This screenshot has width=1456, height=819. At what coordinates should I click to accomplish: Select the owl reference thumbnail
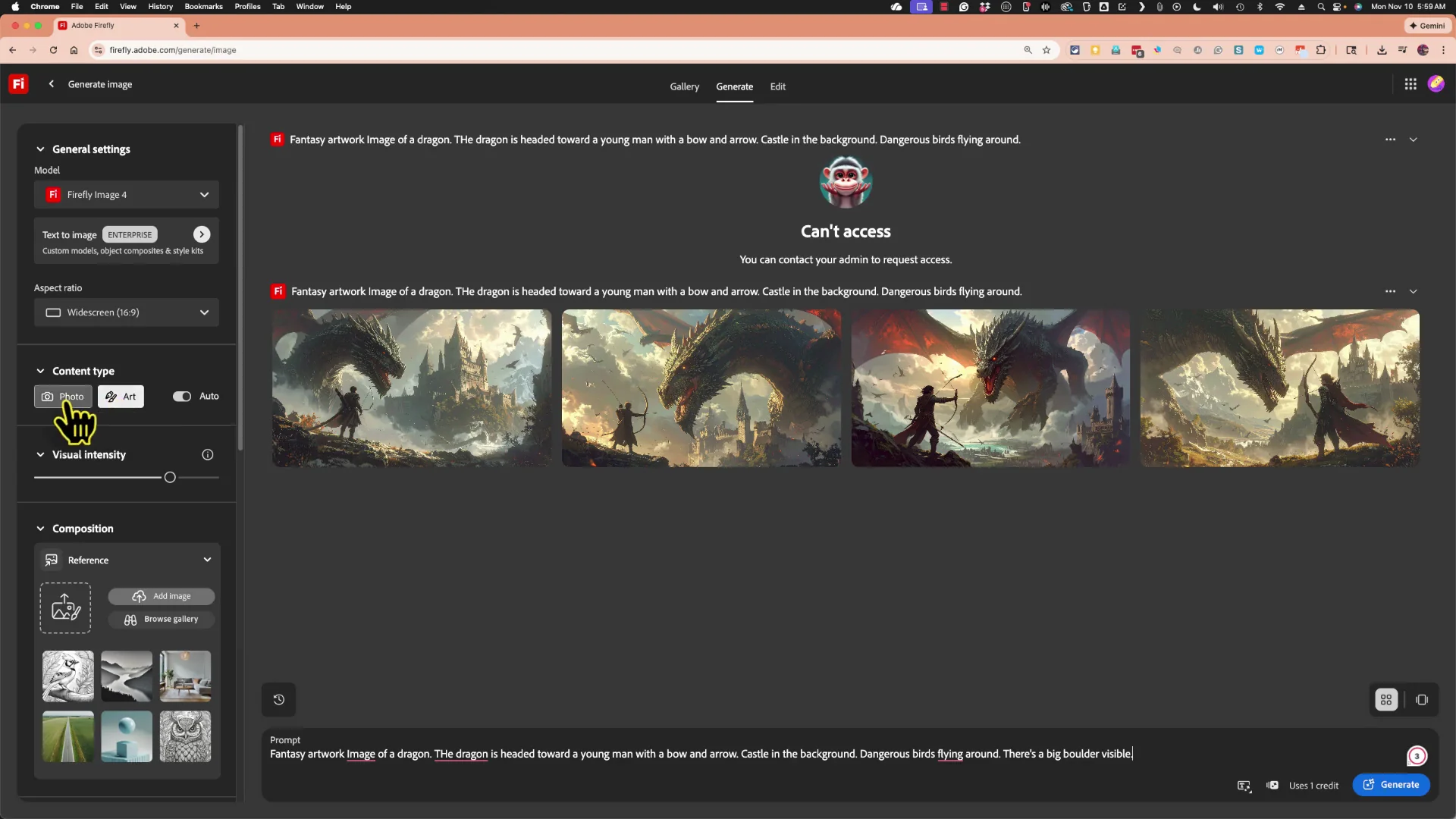click(186, 736)
